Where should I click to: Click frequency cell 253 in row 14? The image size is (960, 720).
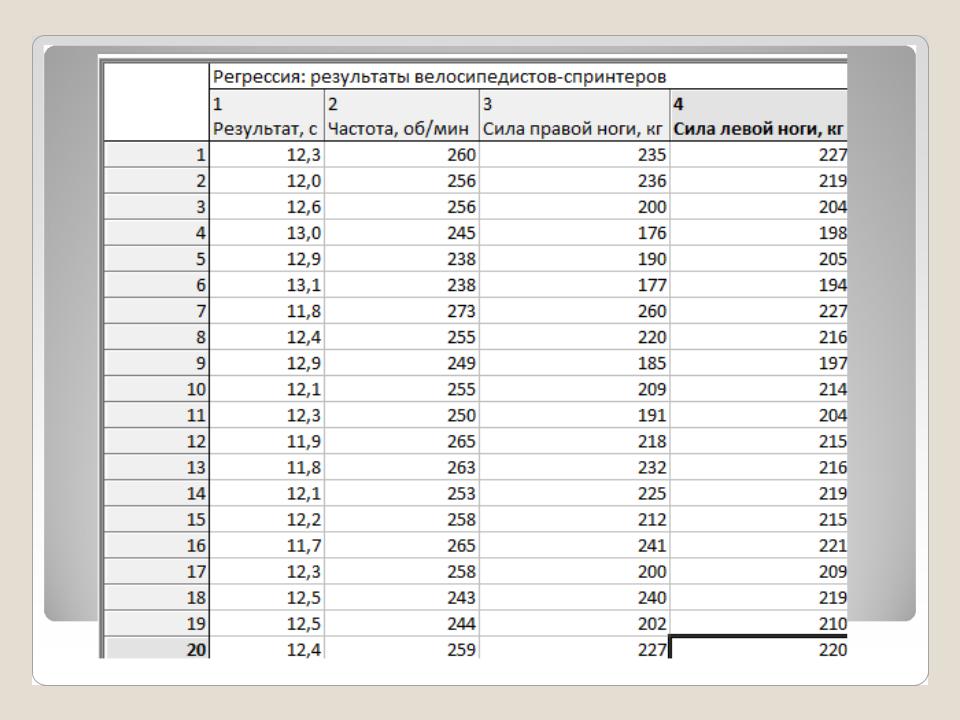point(402,493)
